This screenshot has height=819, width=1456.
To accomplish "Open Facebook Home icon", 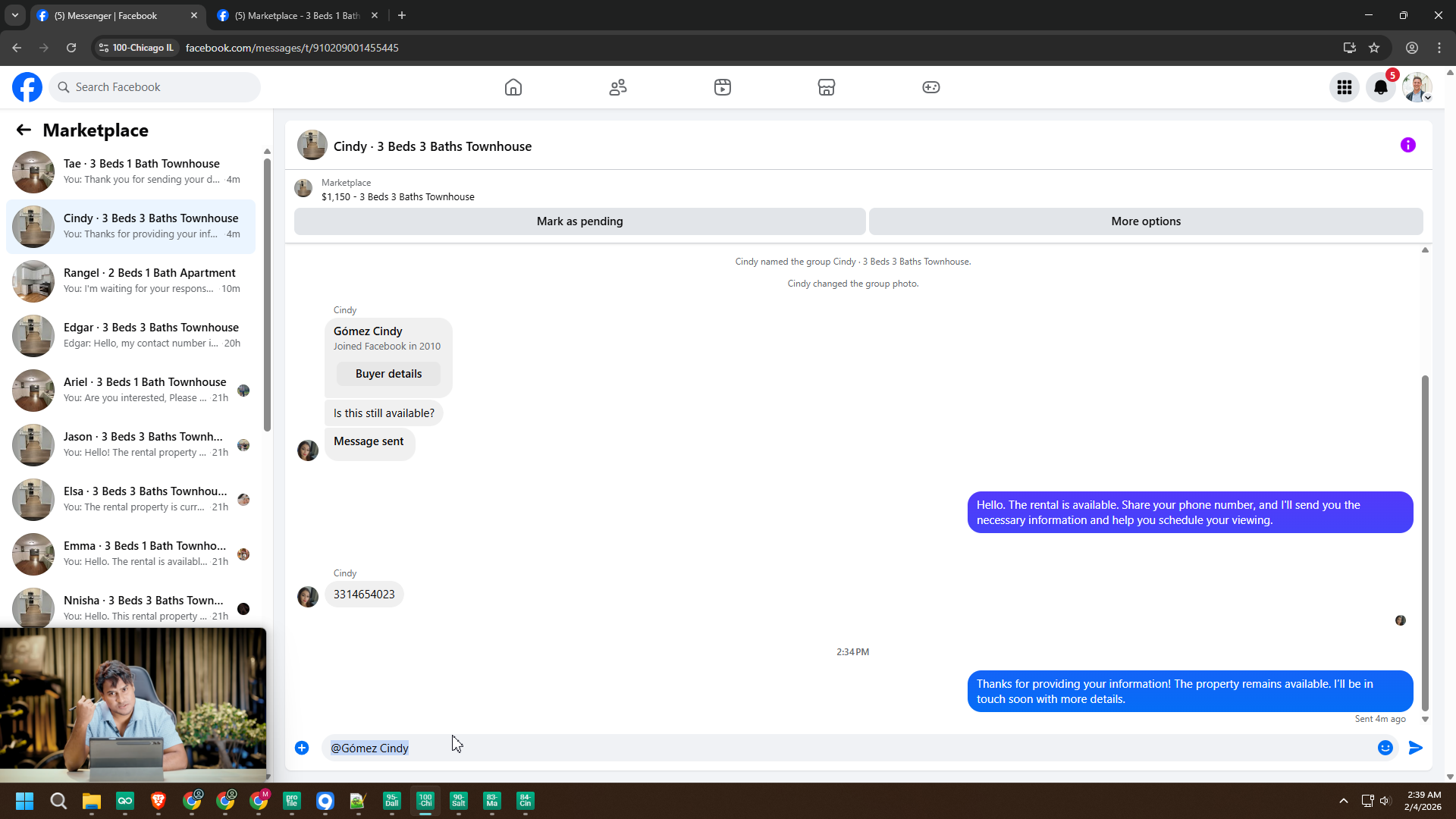I will [x=513, y=87].
